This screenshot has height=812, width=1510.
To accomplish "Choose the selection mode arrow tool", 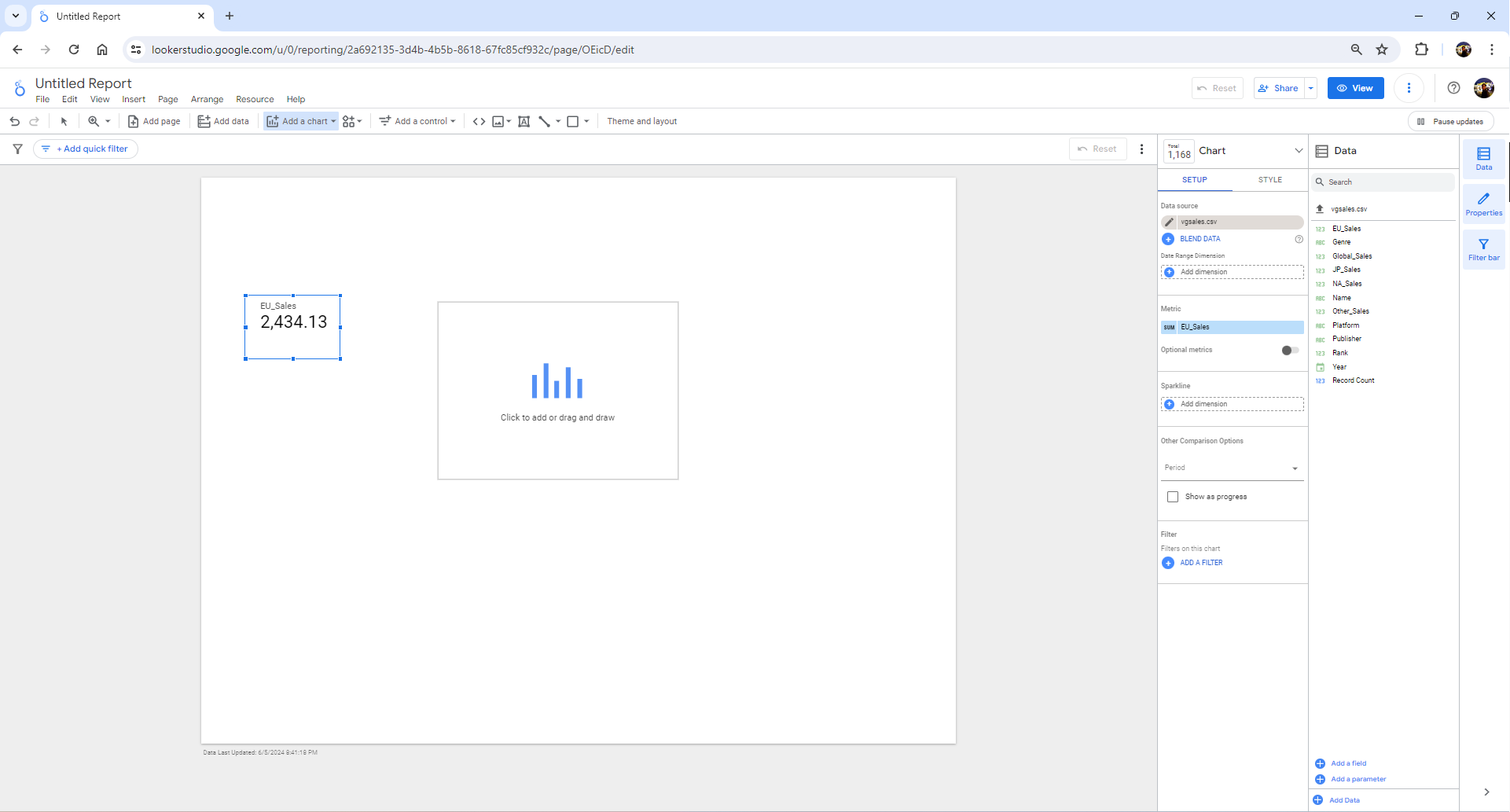I will point(64,121).
